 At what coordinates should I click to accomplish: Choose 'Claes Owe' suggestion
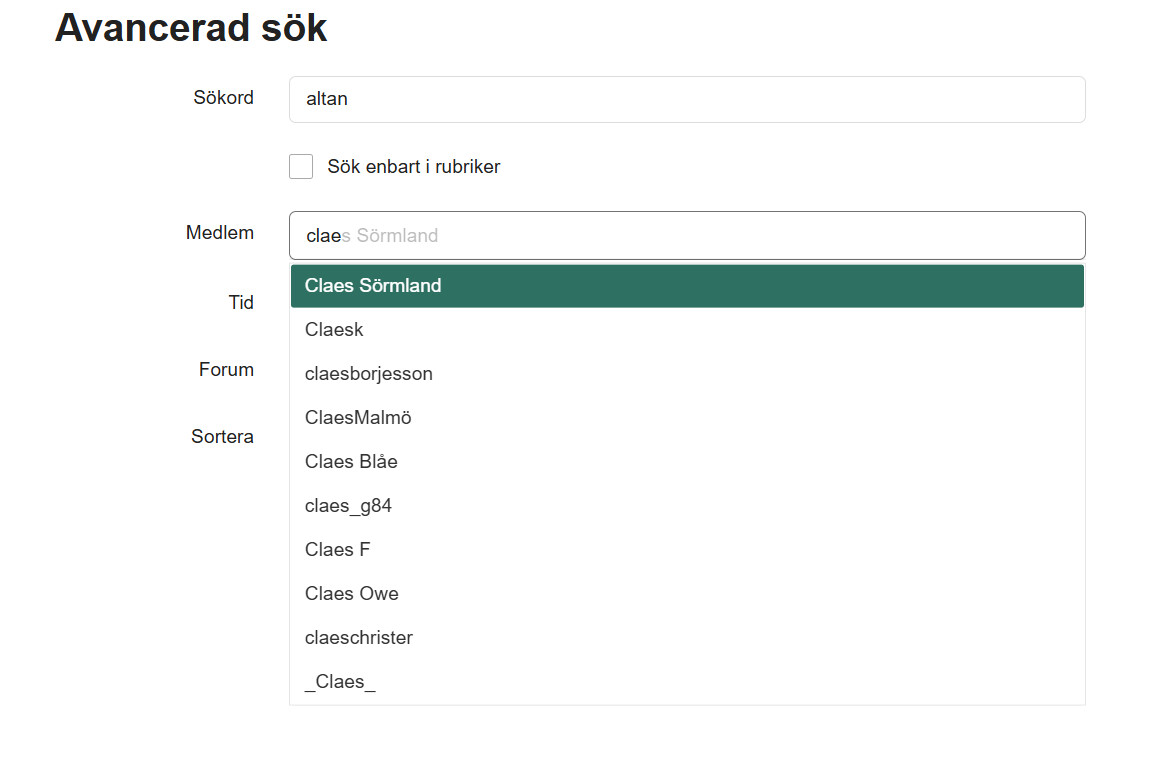(x=686, y=594)
